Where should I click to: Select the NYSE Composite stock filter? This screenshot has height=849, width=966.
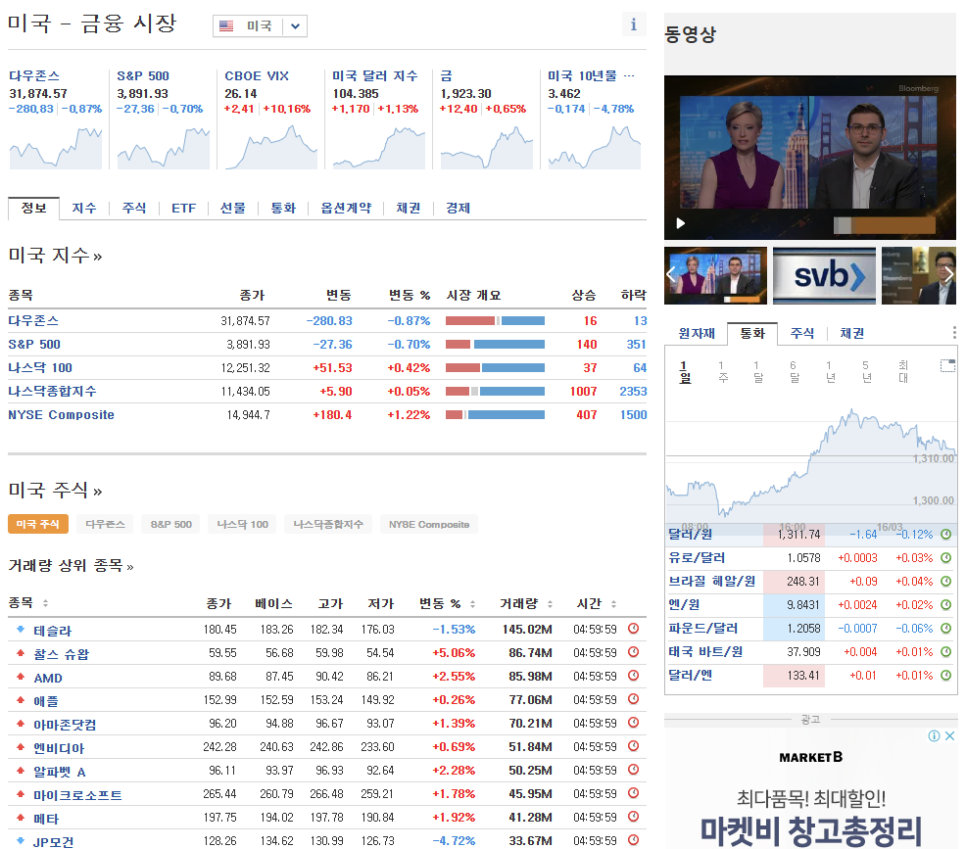pos(429,524)
